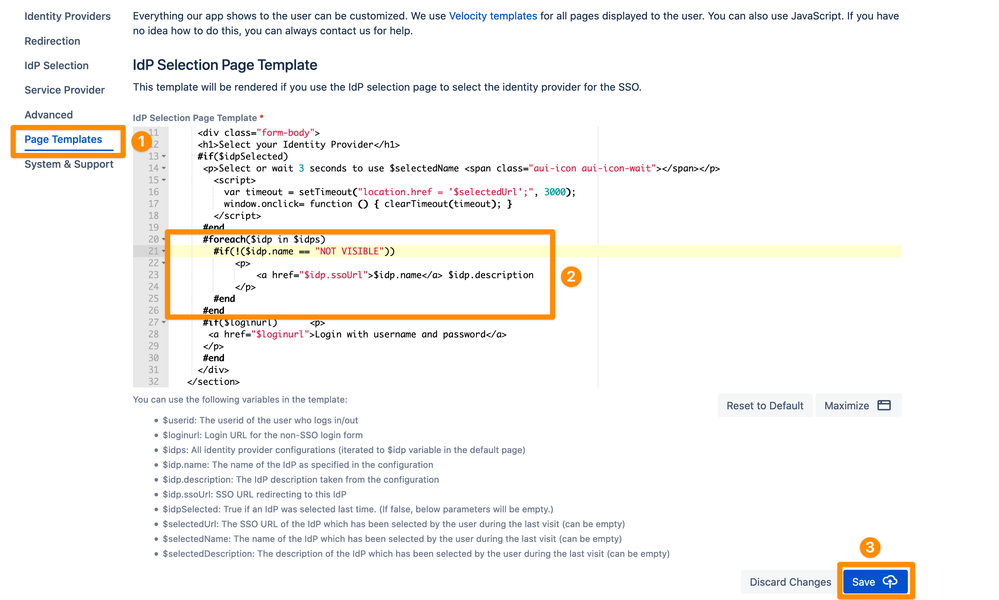This screenshot has height=600, width=999.
Task: Click the highlighted "NOT VISIBLE" condition line
Action: pyautogui.click(x=305, y=252)
